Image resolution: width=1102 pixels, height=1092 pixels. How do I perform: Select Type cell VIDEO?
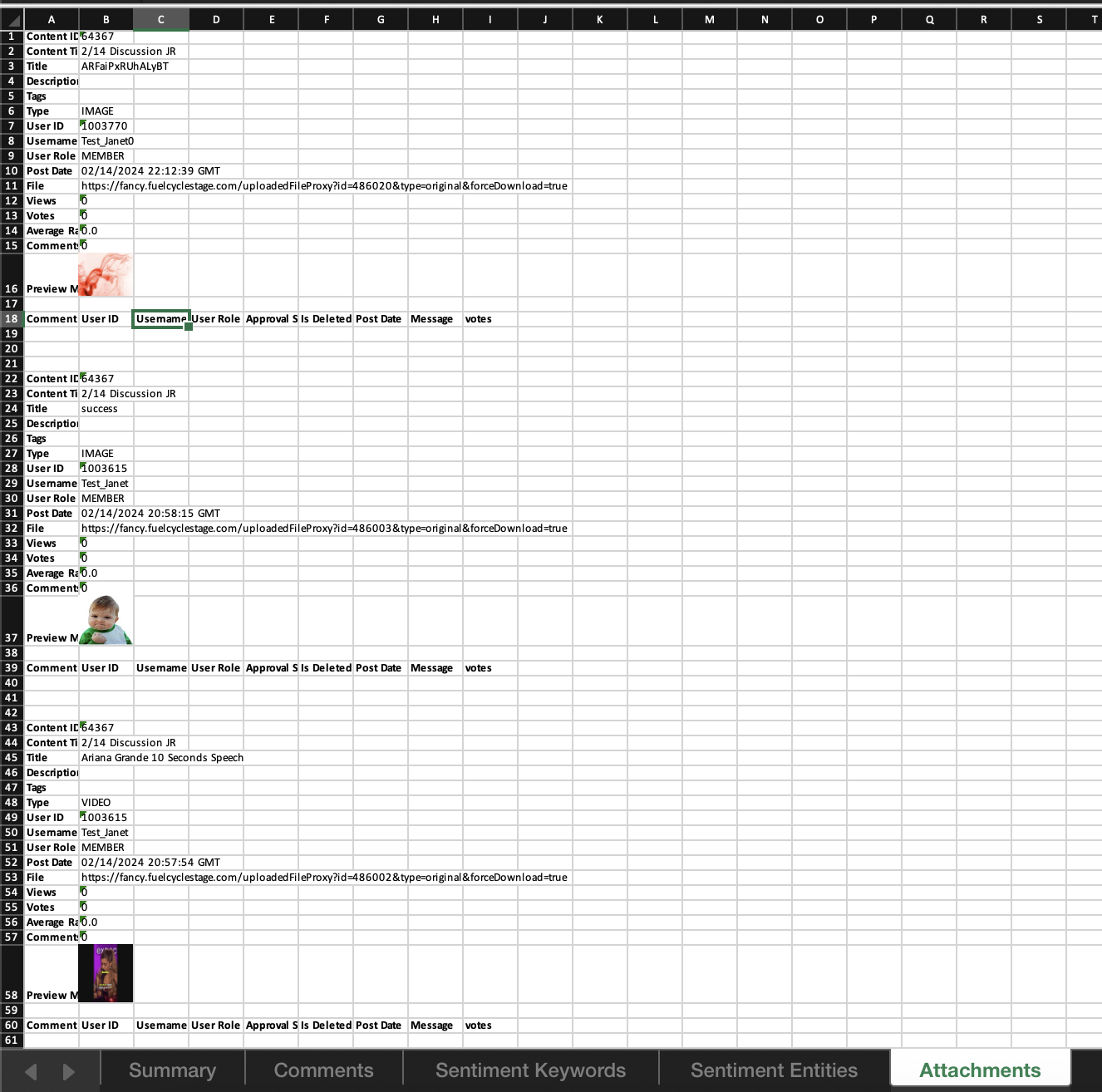click(106, 803)
